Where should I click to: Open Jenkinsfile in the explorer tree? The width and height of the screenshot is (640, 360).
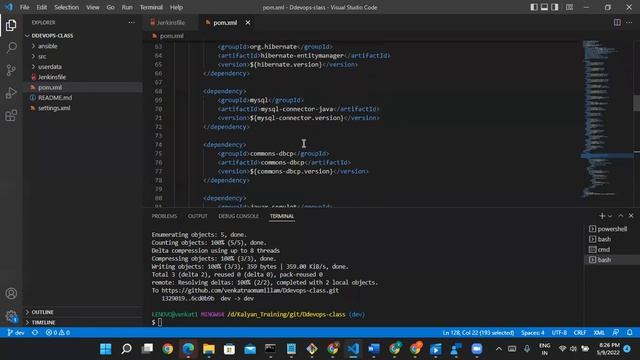[52, 77]
